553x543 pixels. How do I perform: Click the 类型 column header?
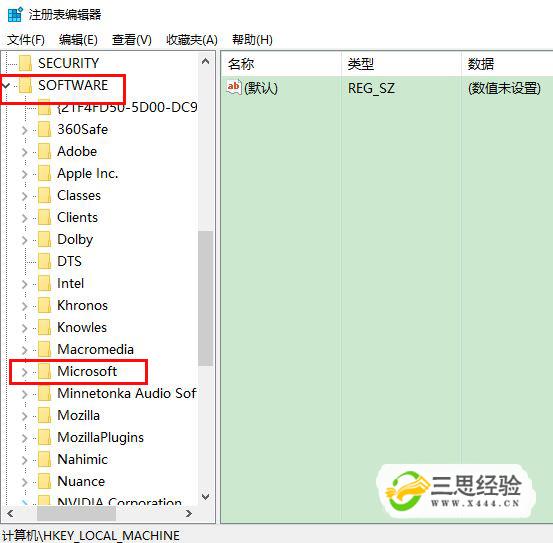tap(401, 64)
